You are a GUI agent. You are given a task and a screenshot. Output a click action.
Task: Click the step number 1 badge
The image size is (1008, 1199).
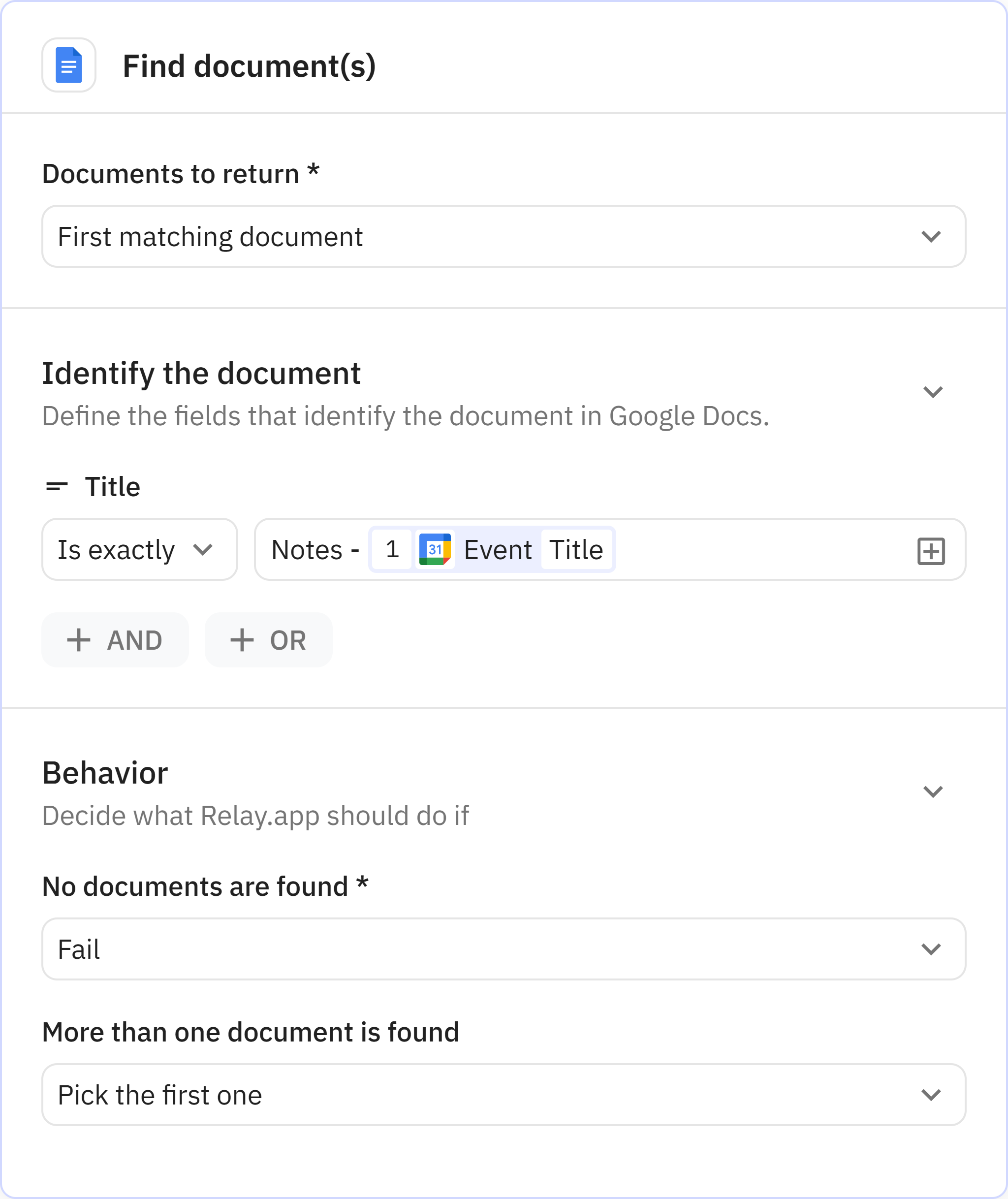click(x=392, y=549)
